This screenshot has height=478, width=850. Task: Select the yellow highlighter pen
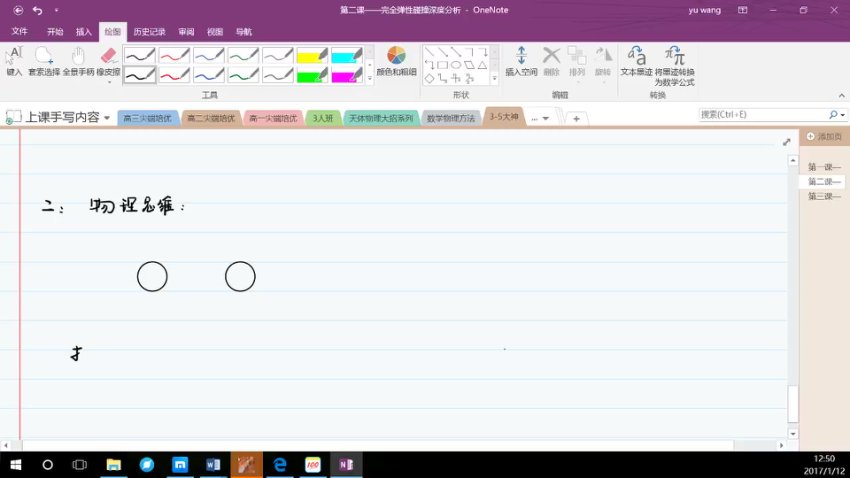[x=312, y=55]
